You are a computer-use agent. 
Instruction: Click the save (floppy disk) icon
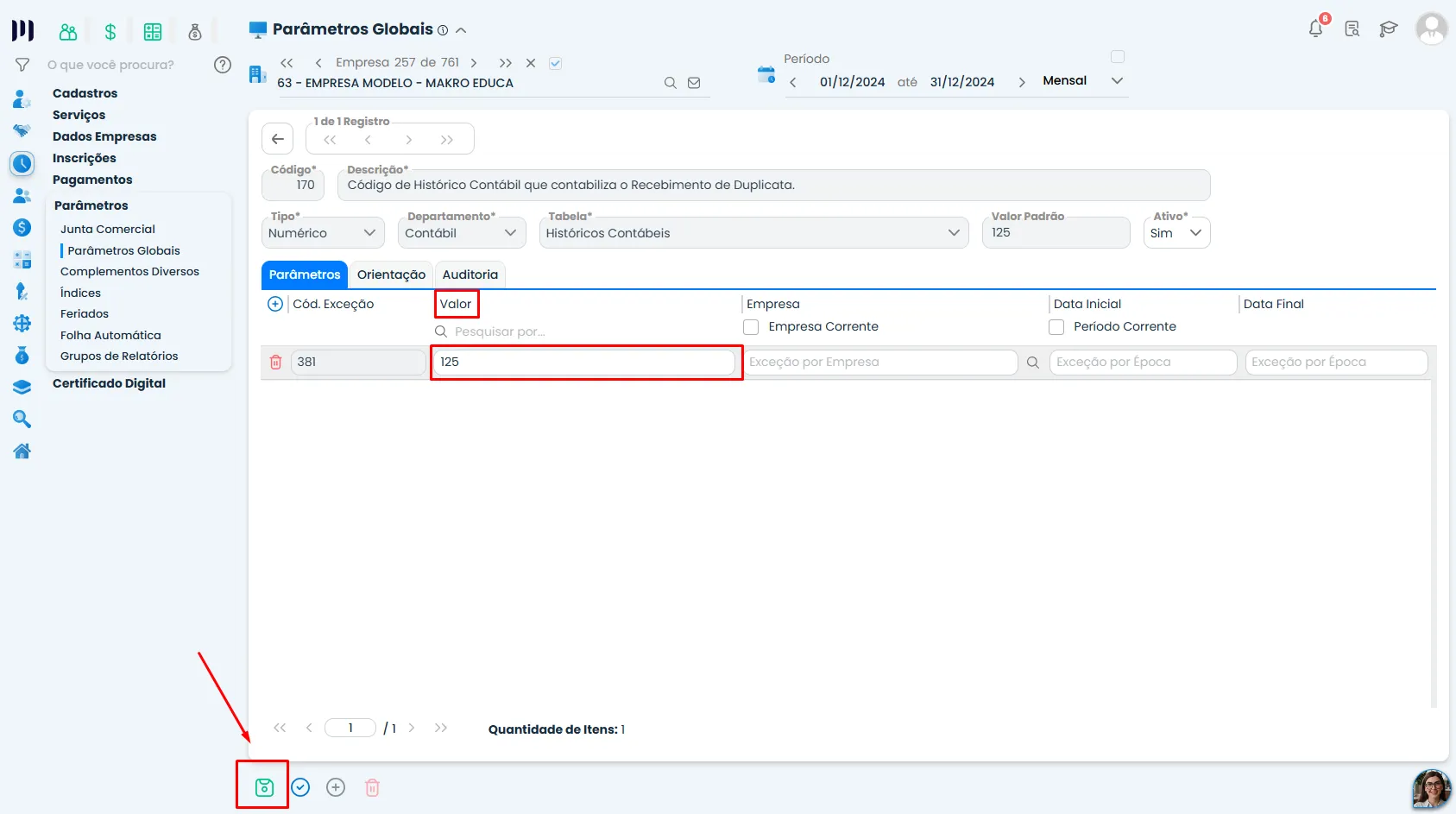coord(264,787)
